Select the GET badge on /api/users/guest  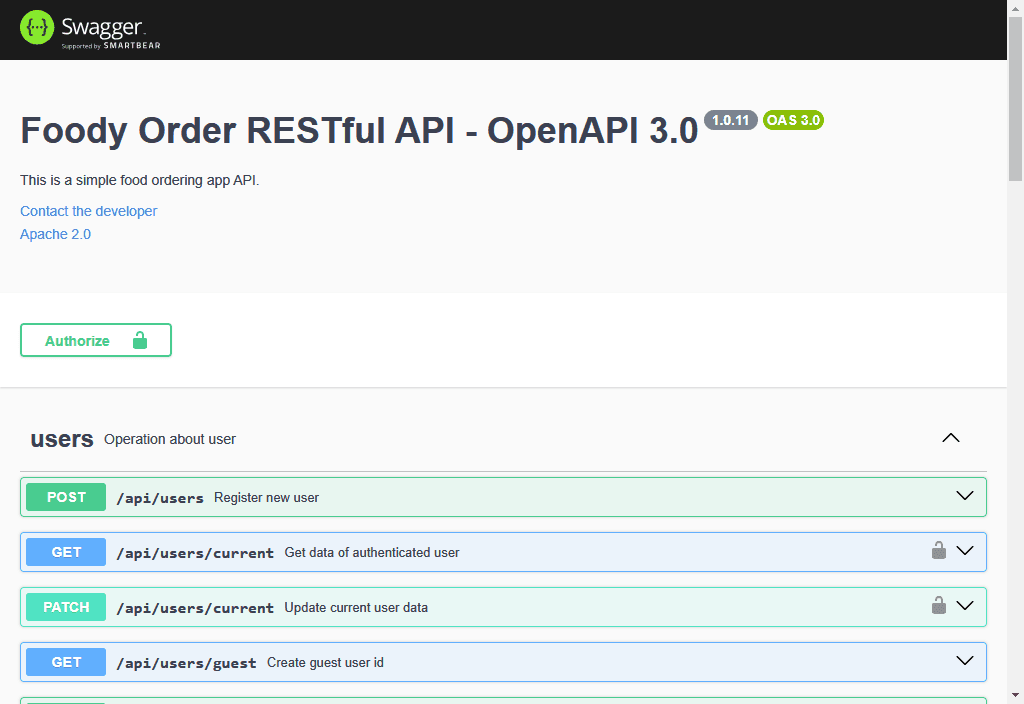click(65, 661)
